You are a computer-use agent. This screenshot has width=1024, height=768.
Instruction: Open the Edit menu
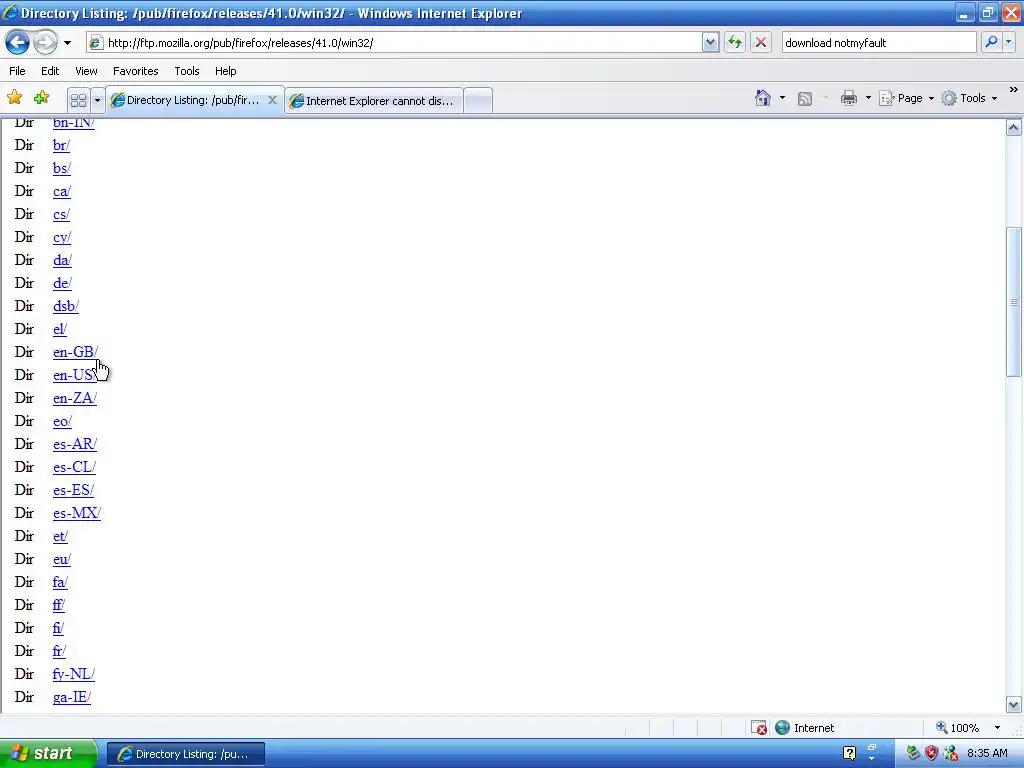(x=50, y=71)
